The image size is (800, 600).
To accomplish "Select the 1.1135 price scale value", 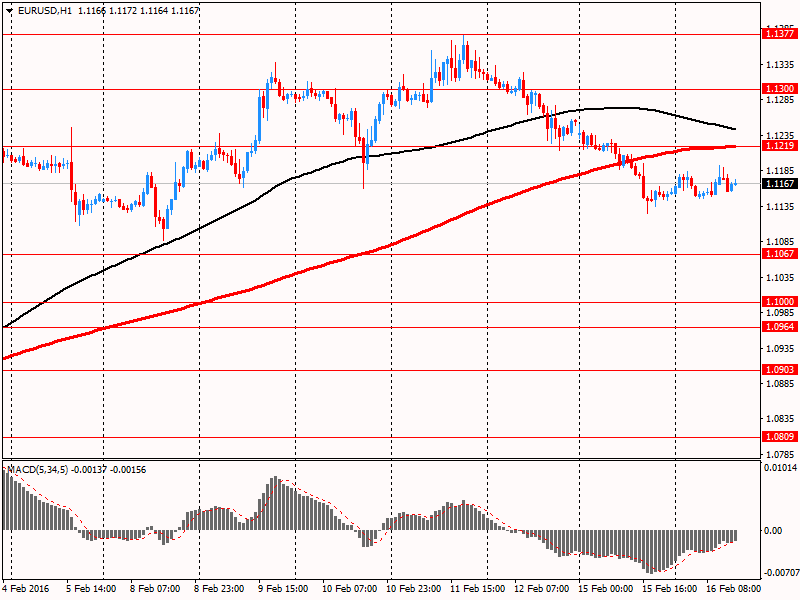I will coord(780,207).
